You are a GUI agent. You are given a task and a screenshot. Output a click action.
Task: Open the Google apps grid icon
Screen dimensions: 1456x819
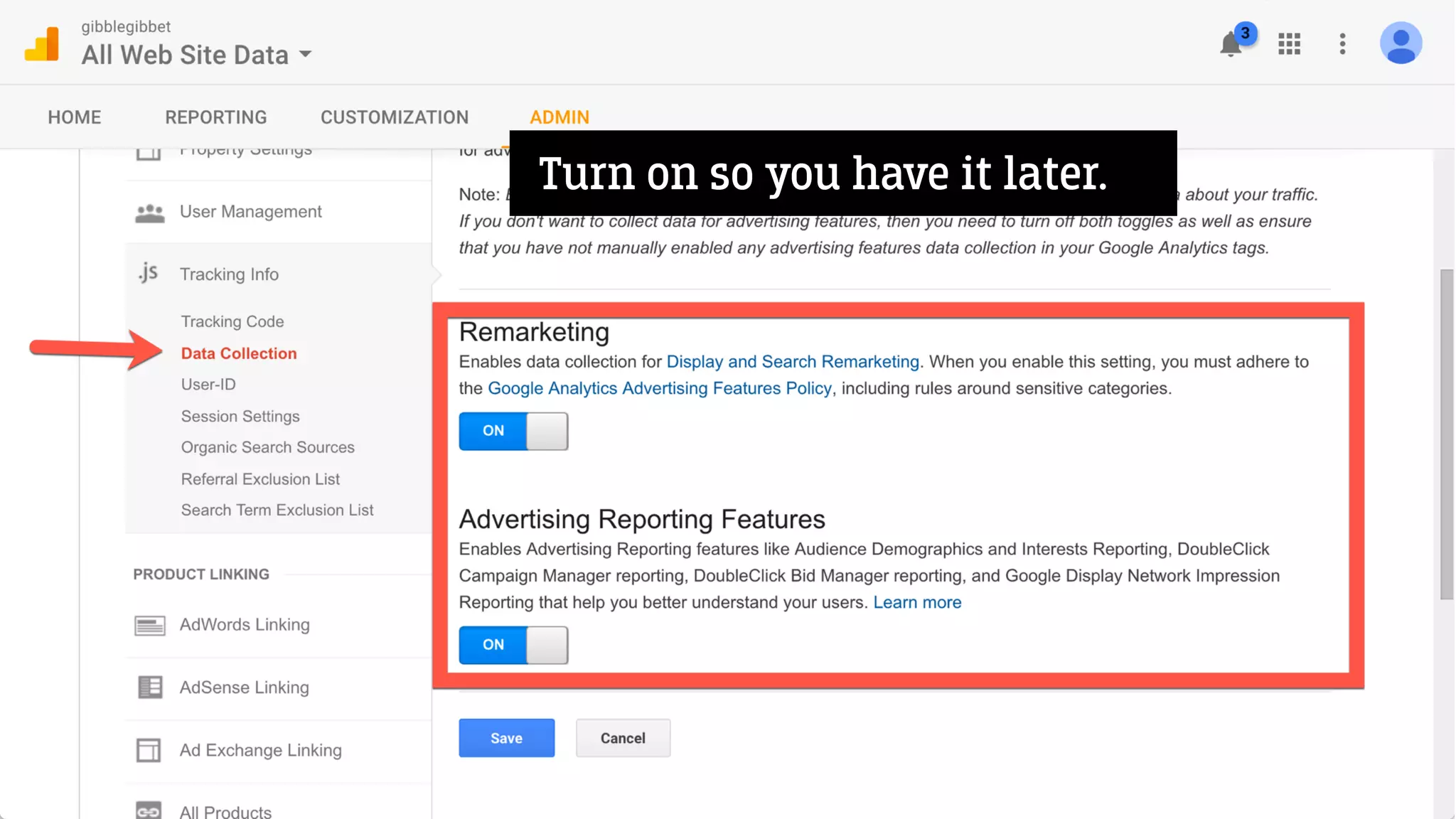[1289, 44]
